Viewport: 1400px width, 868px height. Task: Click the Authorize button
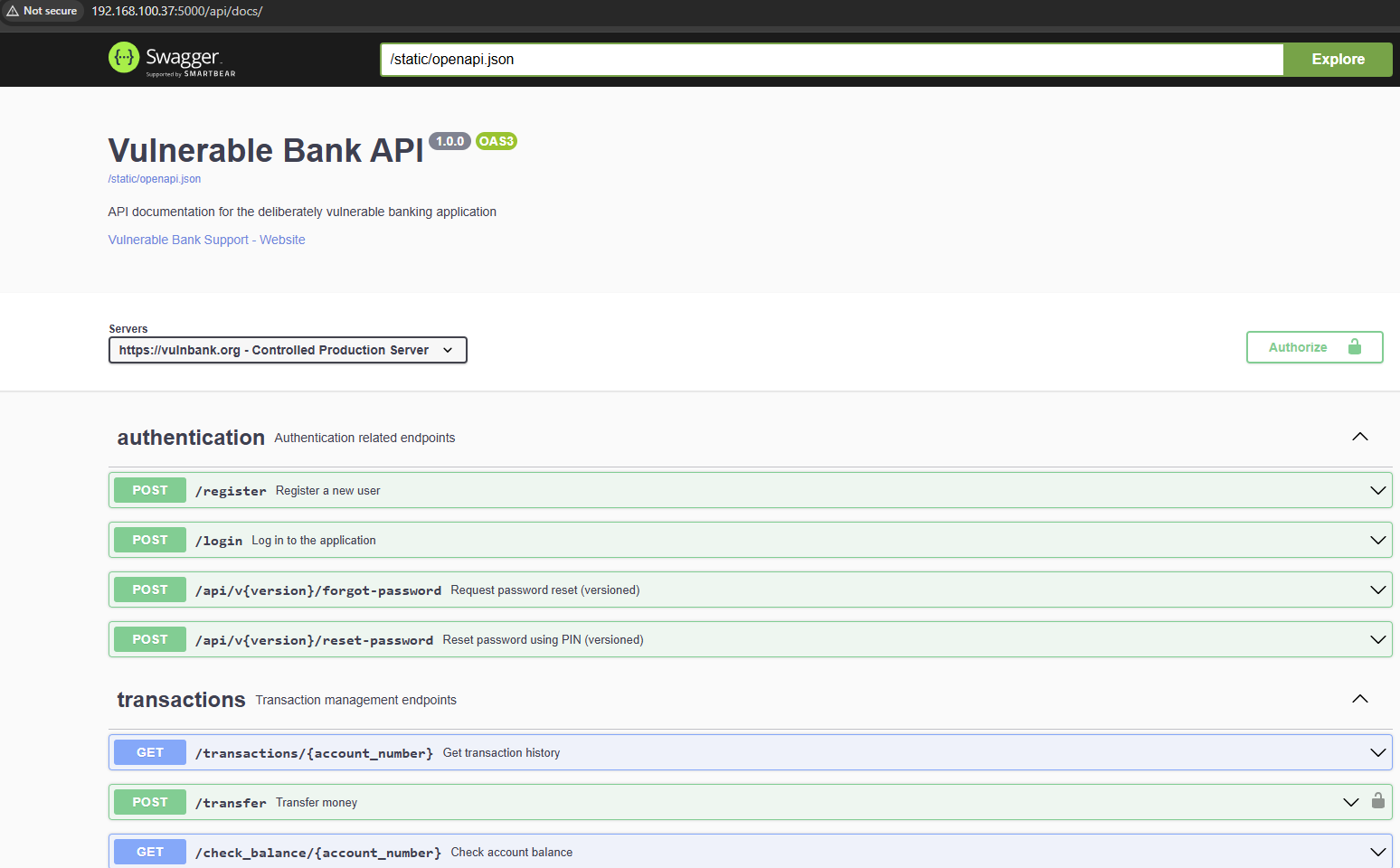pos(1313,347)
